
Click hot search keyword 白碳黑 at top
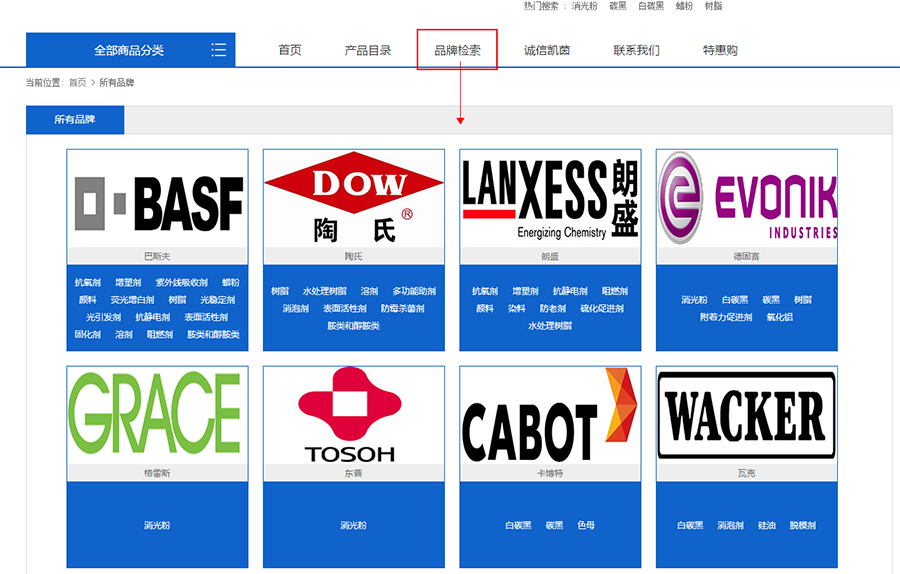pyautogui.click(x=651, y=6)
